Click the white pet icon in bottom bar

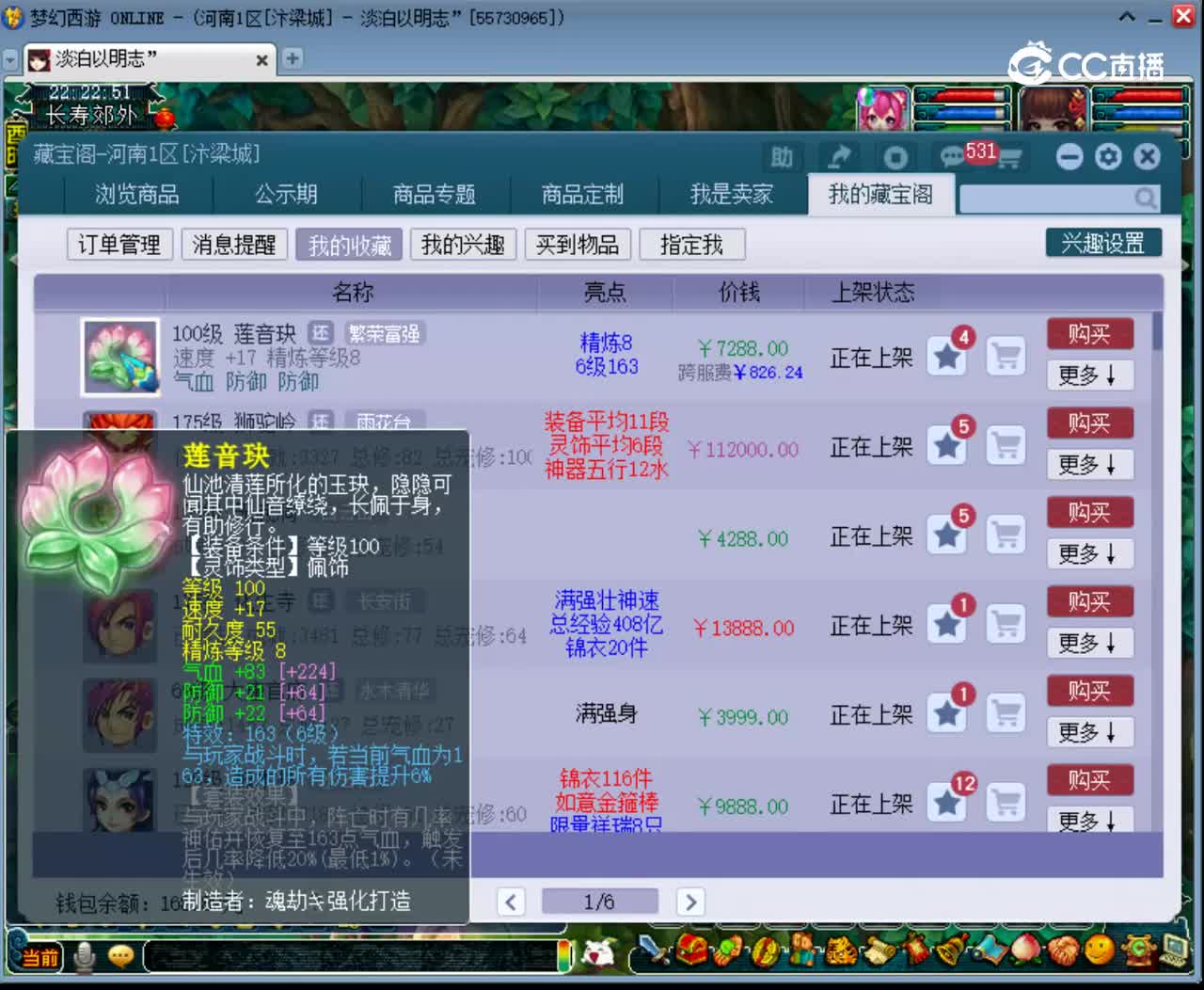coord(598,954)
